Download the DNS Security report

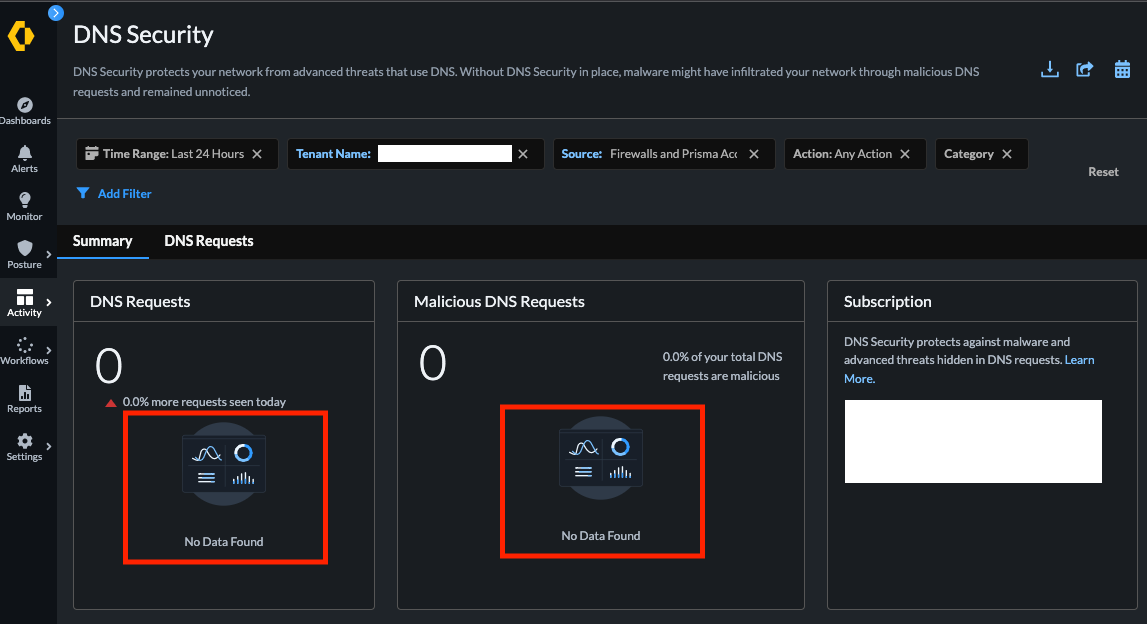point(1049,69)
